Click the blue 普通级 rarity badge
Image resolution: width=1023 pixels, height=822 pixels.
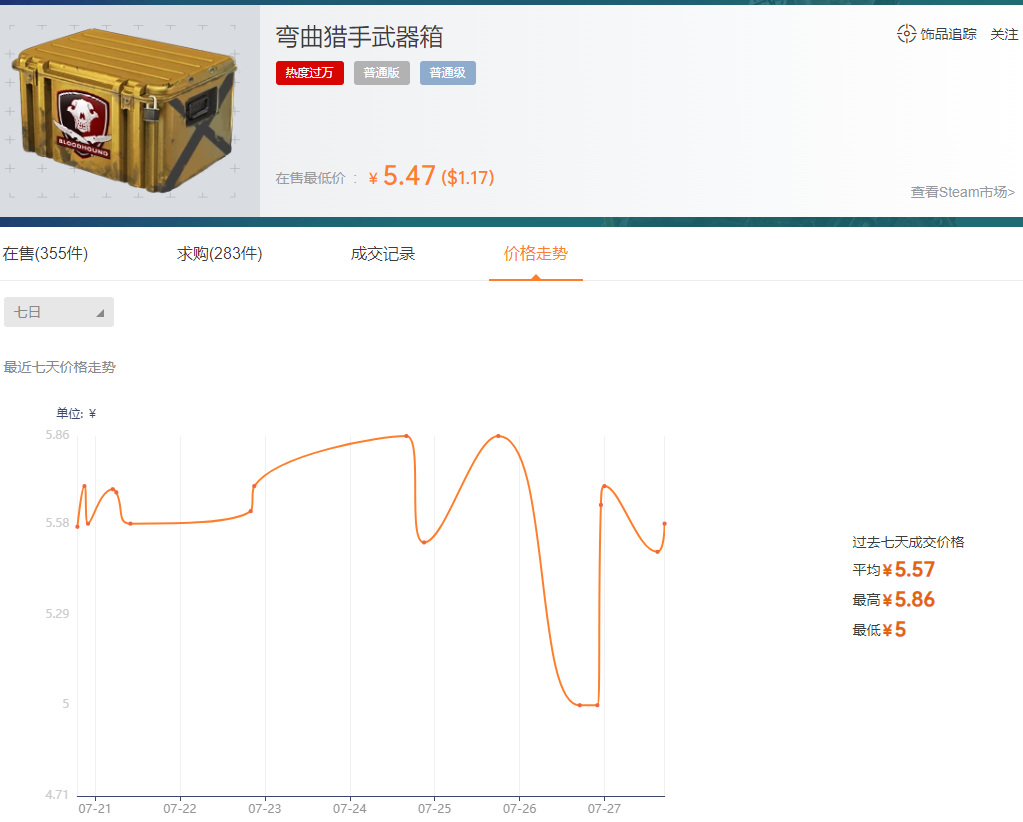(447, 72)
